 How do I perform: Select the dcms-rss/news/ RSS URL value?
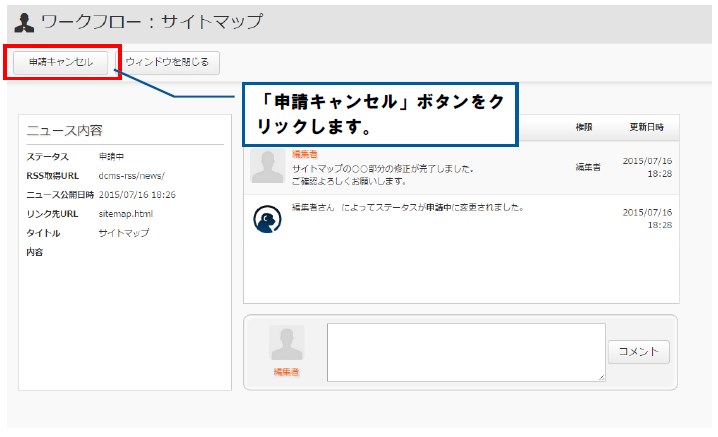click(x=131, y=176)
